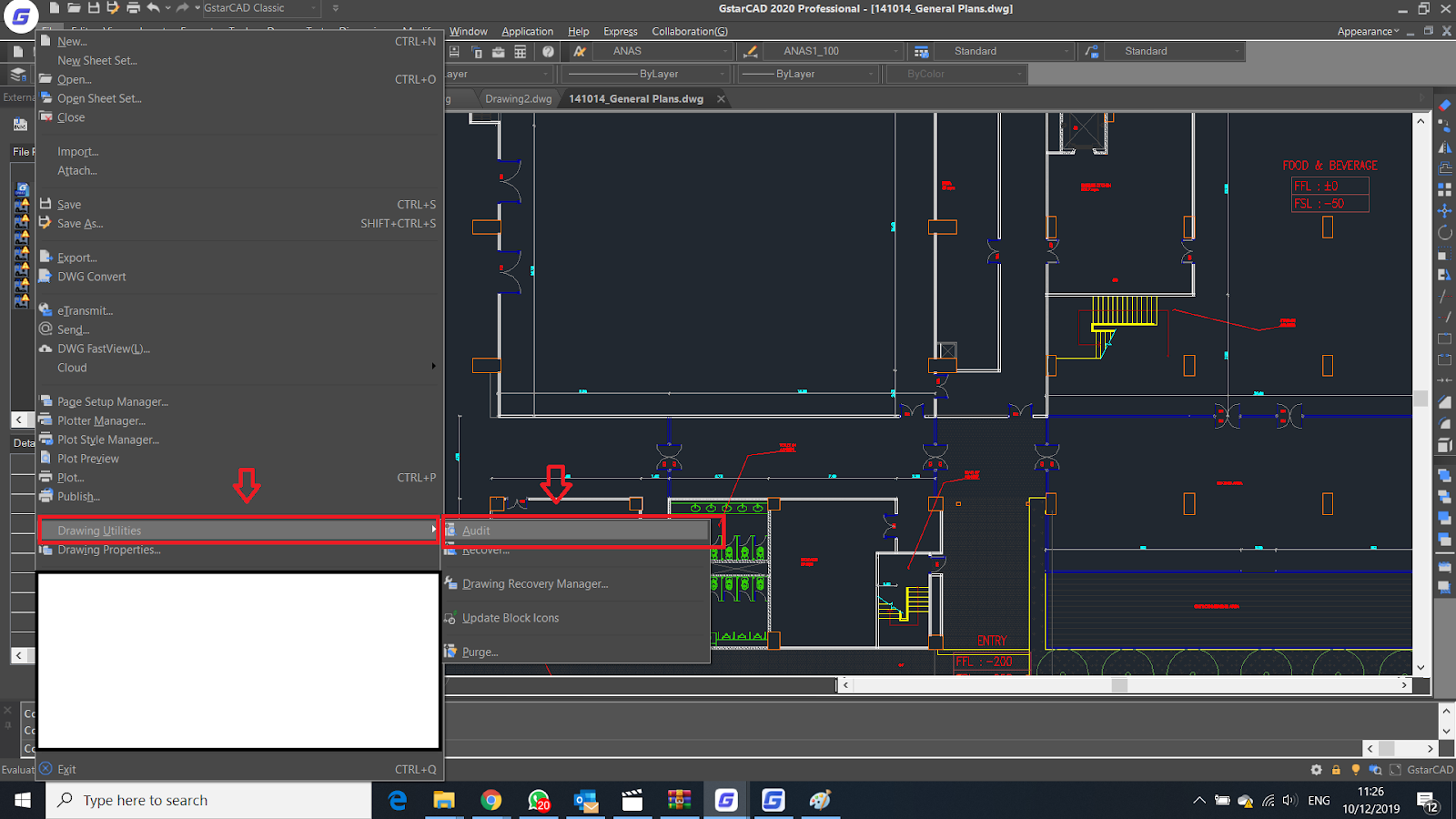
Task: Toggle the lock icon in the status bar
Action: coord(1335,769)
